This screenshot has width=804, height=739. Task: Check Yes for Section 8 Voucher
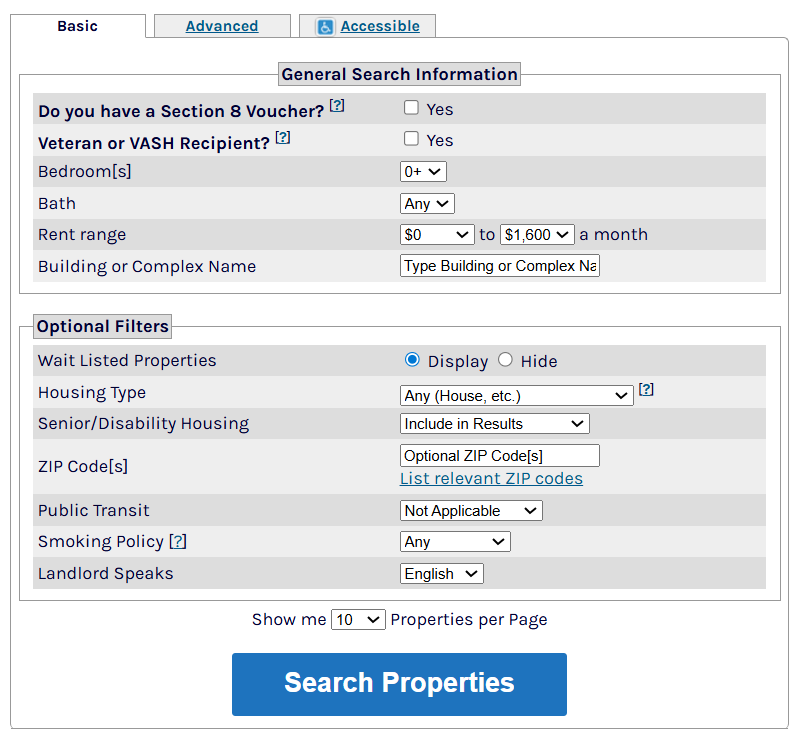coord(411,109)
